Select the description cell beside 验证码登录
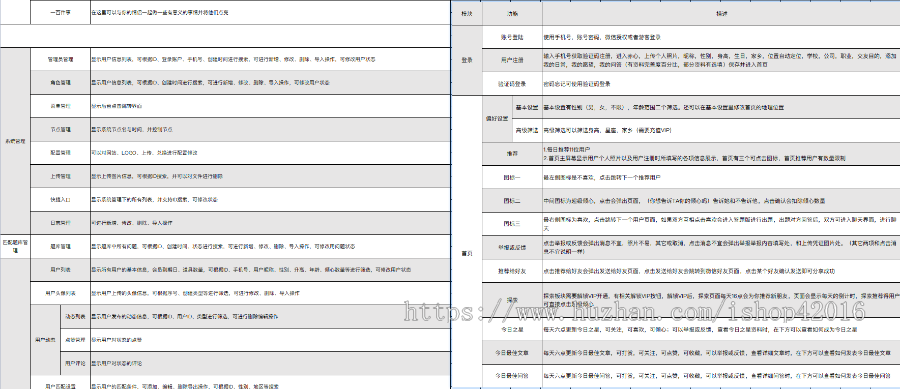900x389 pixels. click(721, 84)
